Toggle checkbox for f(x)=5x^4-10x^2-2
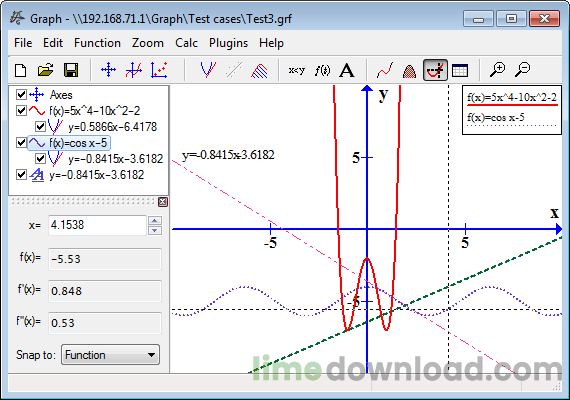This screenshot has height=400, width=570. pos(21,111)
